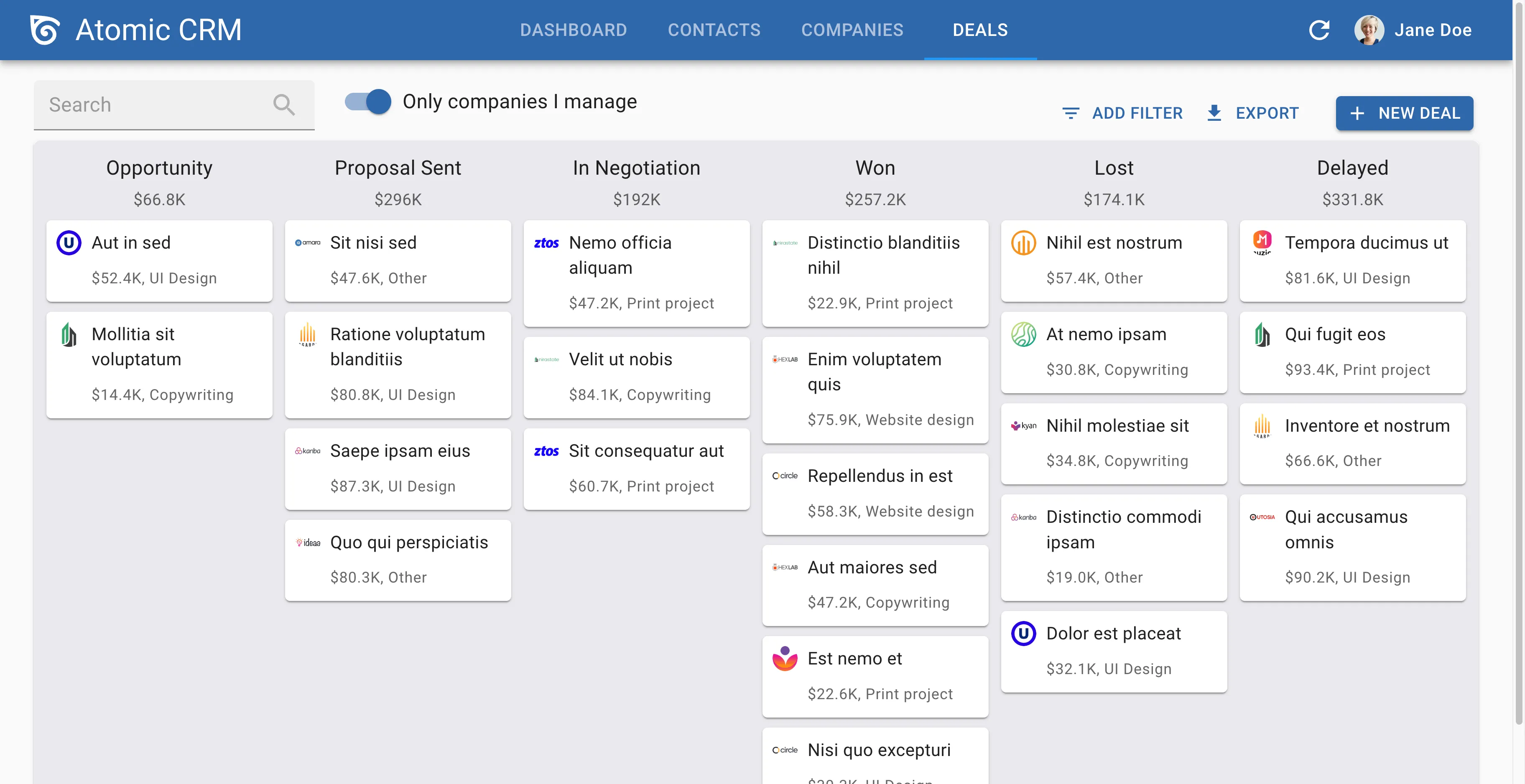Open the DEALS tab
This screenshot has height=784, width=1525.
[980, 30]
